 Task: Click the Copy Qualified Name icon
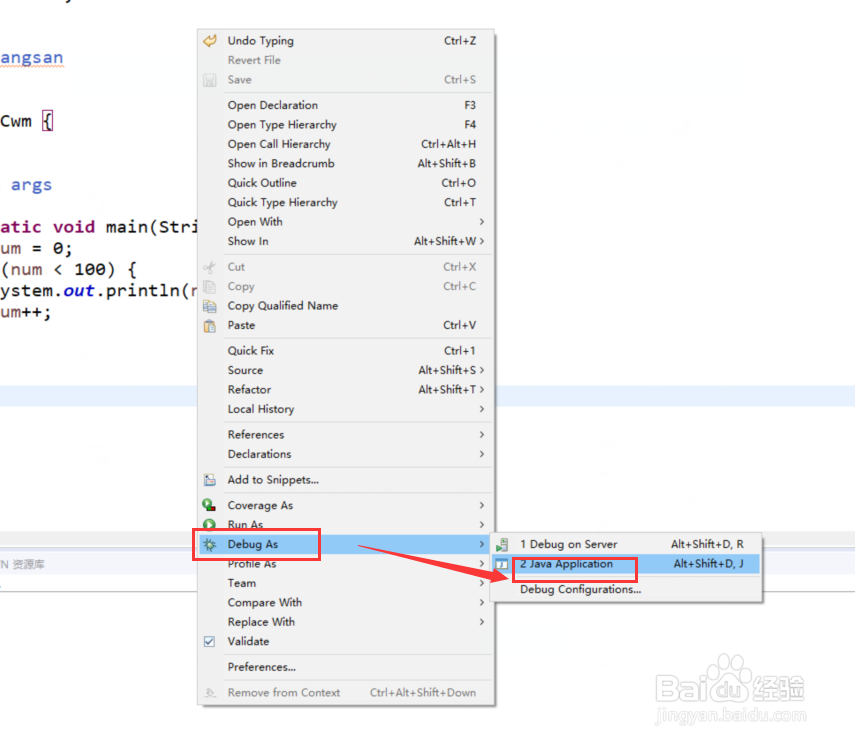tap(209, 306)
